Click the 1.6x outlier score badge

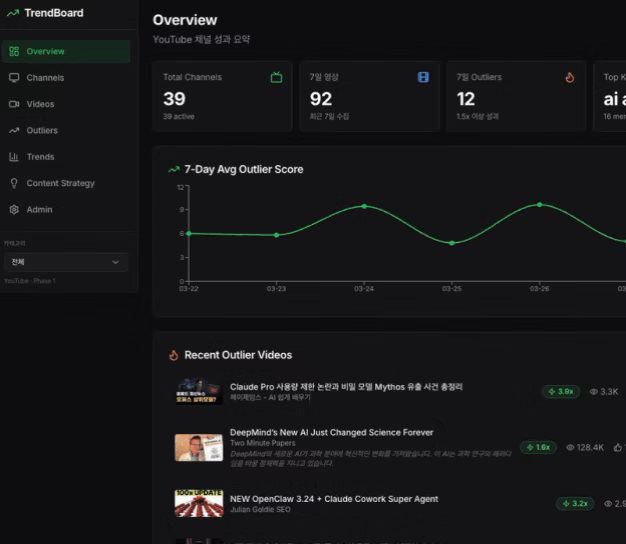[x=538, y=447]
